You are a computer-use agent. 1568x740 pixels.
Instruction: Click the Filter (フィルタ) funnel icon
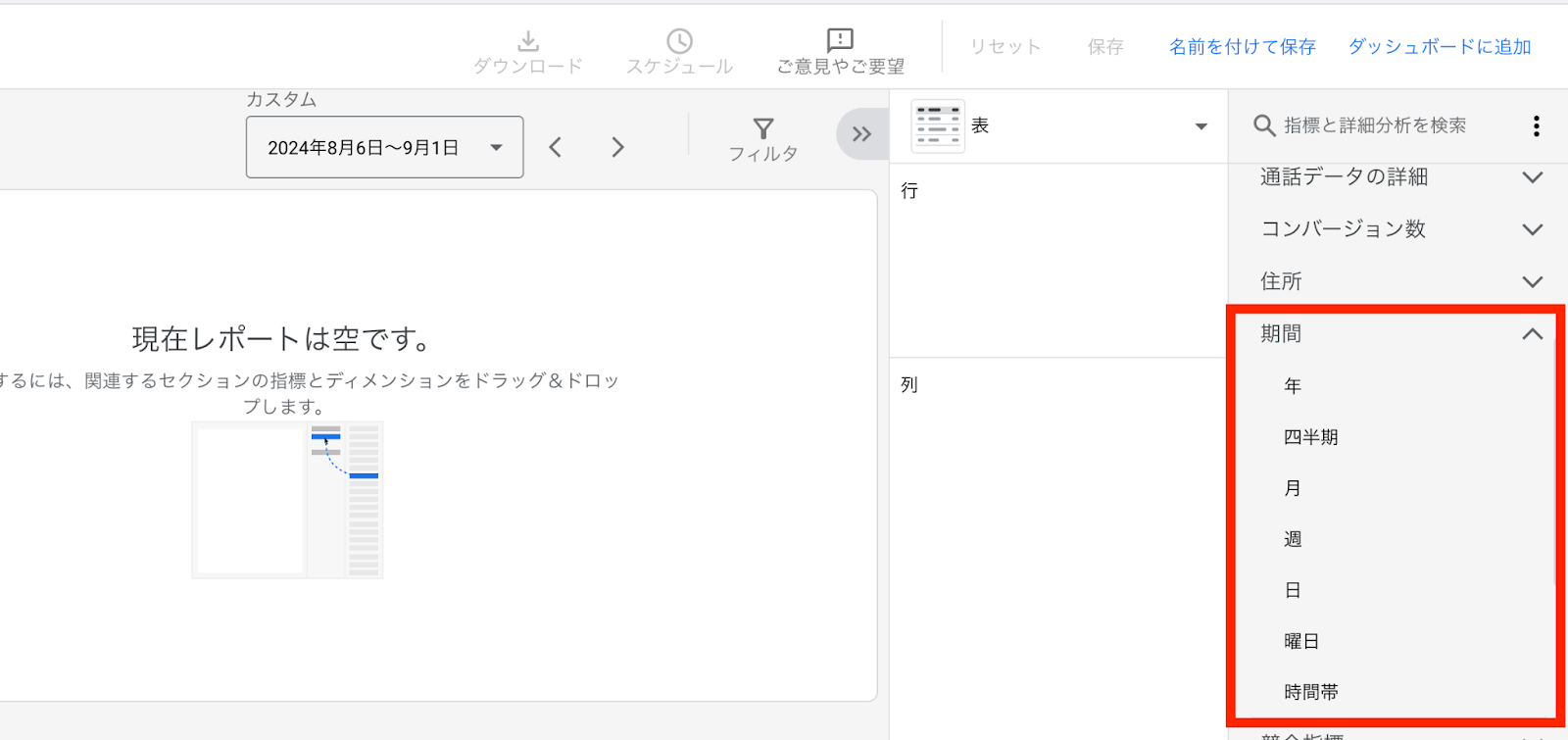coord(763,128)
